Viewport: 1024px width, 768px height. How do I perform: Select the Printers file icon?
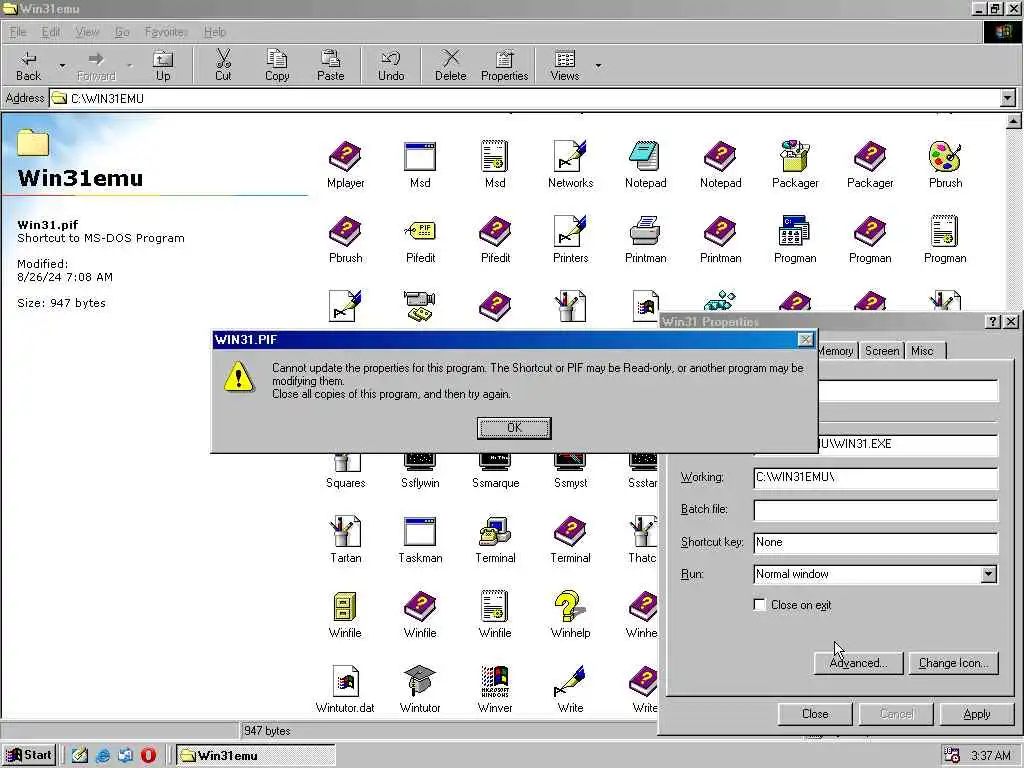point(570,231)
